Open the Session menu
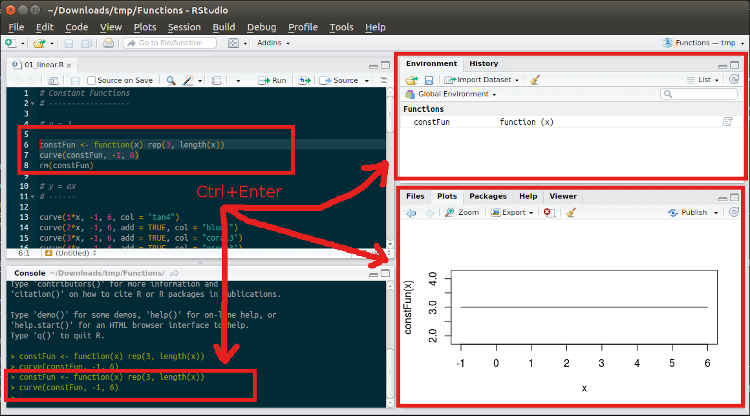Image resolution: width=750 pixels, height=416 pixels. 184,27
